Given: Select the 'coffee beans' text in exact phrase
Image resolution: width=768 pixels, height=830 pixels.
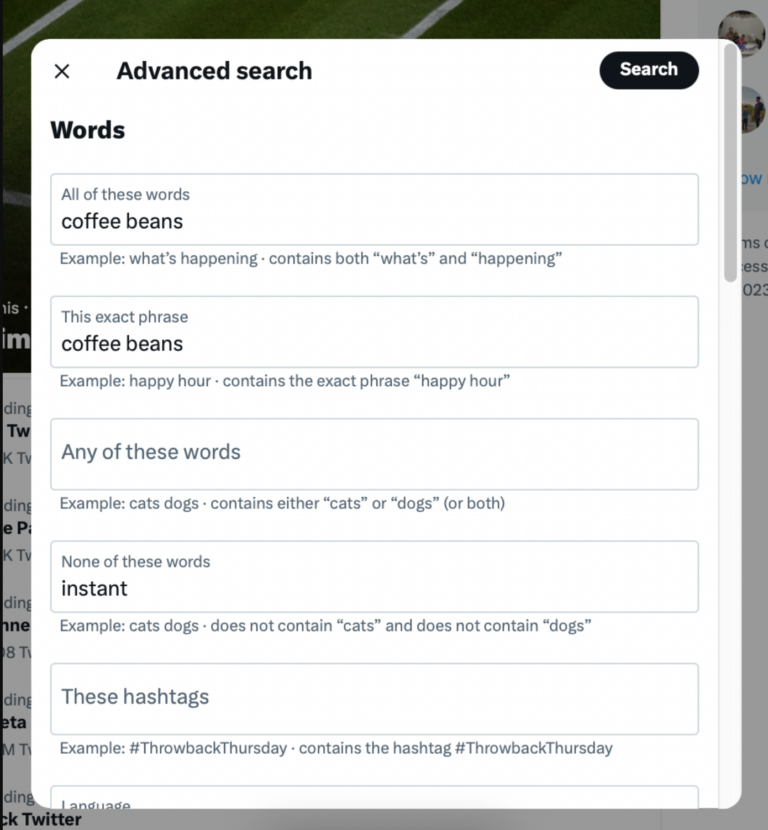Looking at the screenshot, I should point(121,344).
